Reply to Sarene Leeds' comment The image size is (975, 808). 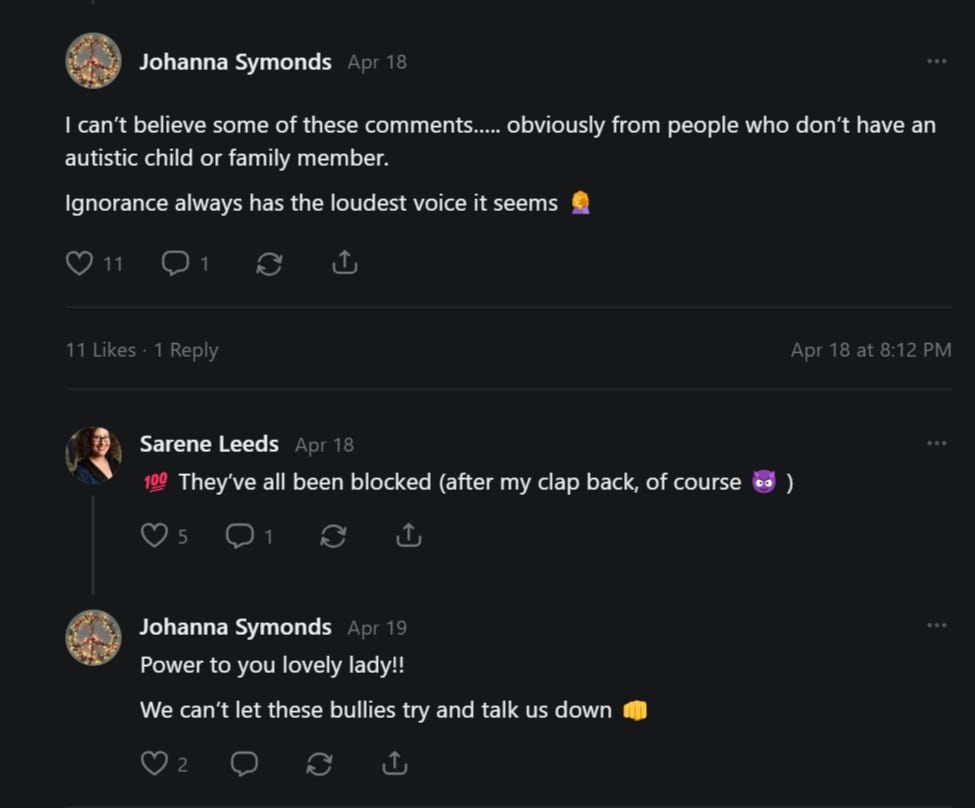click(240, 536)
